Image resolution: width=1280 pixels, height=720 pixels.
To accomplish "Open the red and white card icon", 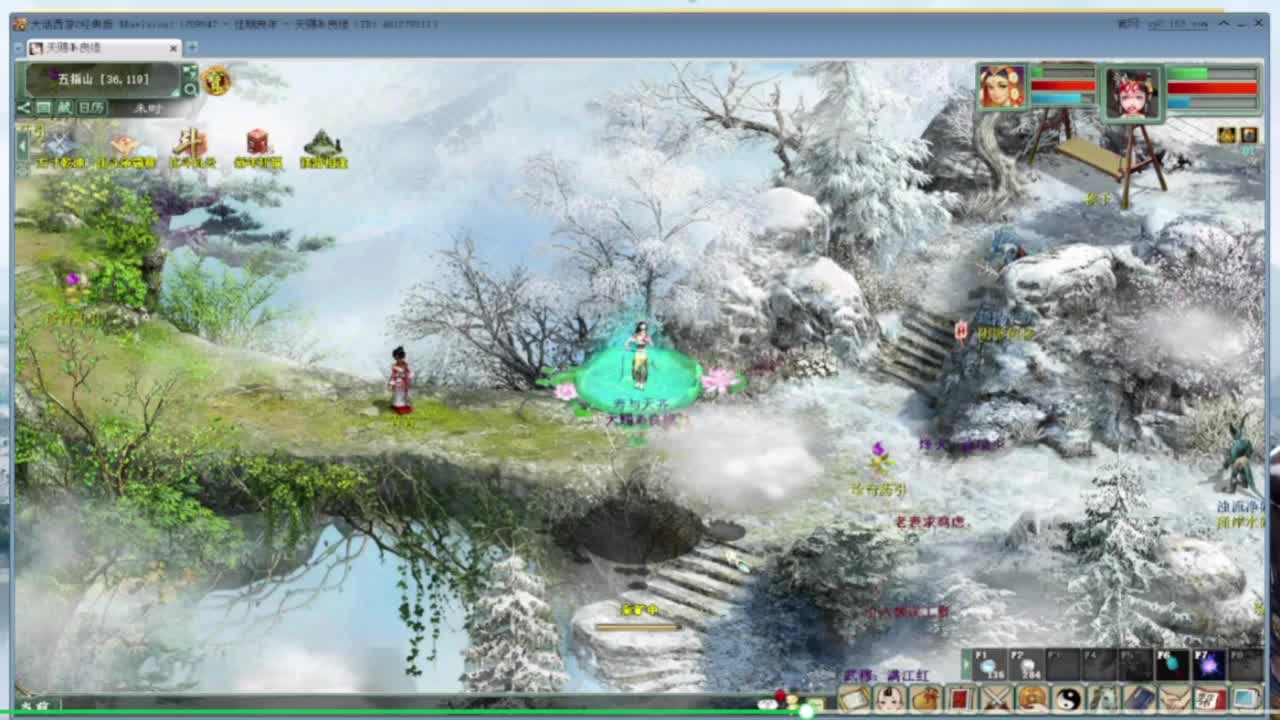I will point(1211,698).
